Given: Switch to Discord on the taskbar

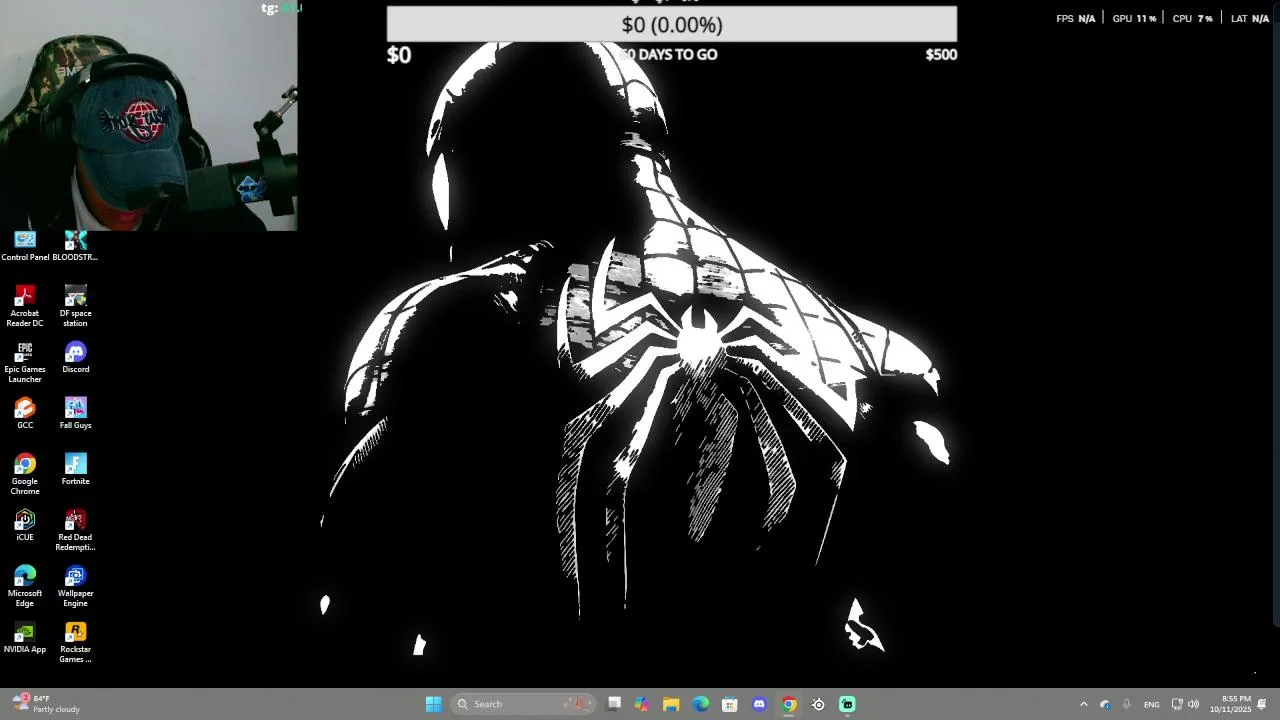Looking at the screenshot, I should [759, 704].
